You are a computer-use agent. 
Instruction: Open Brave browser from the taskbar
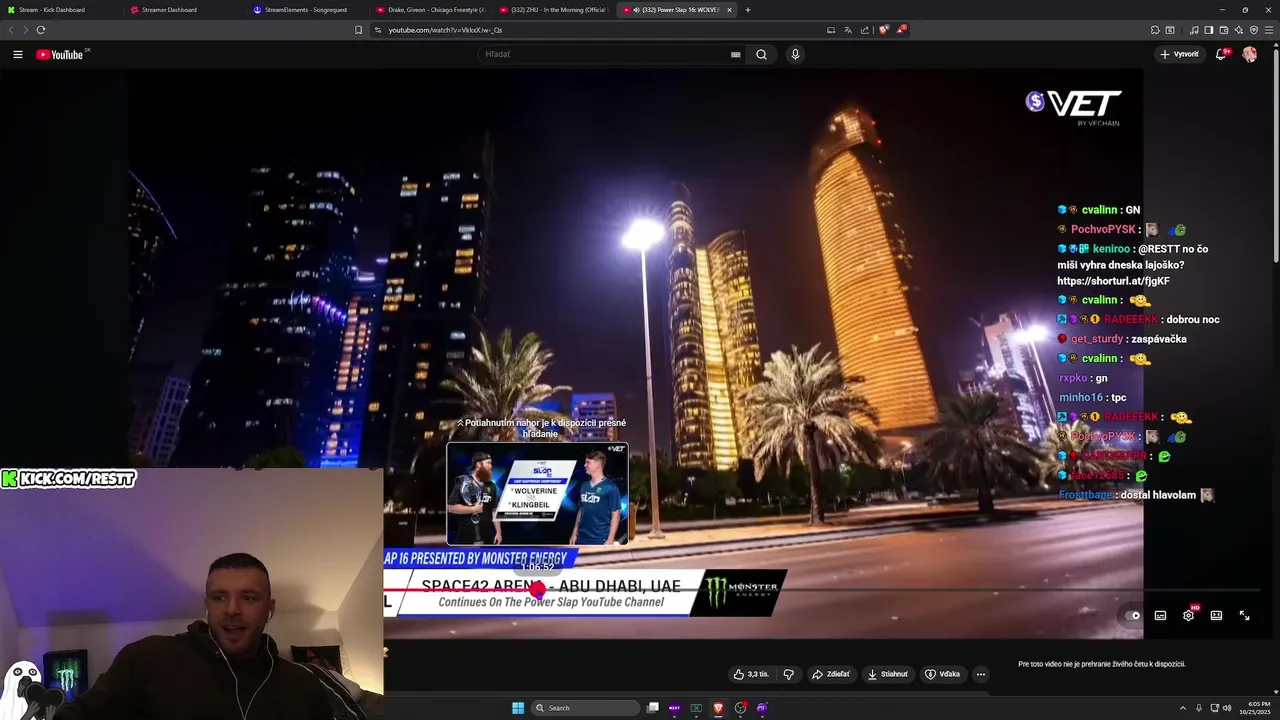718,708
